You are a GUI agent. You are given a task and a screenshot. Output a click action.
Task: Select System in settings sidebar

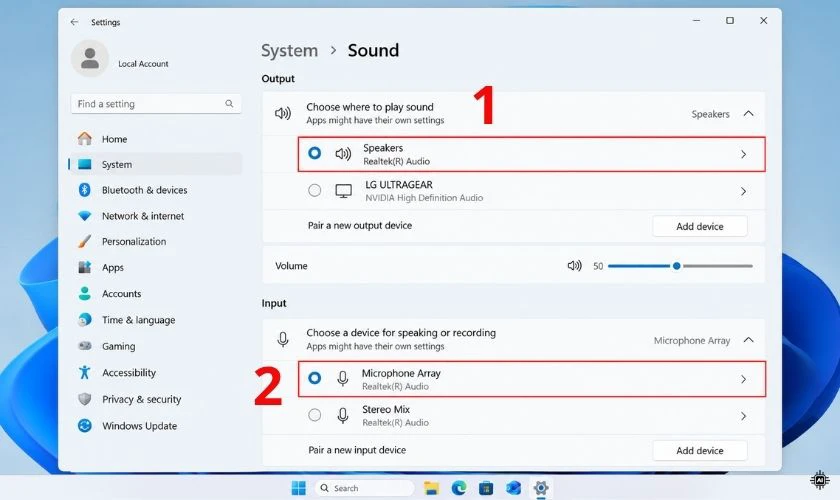(155, 165)
